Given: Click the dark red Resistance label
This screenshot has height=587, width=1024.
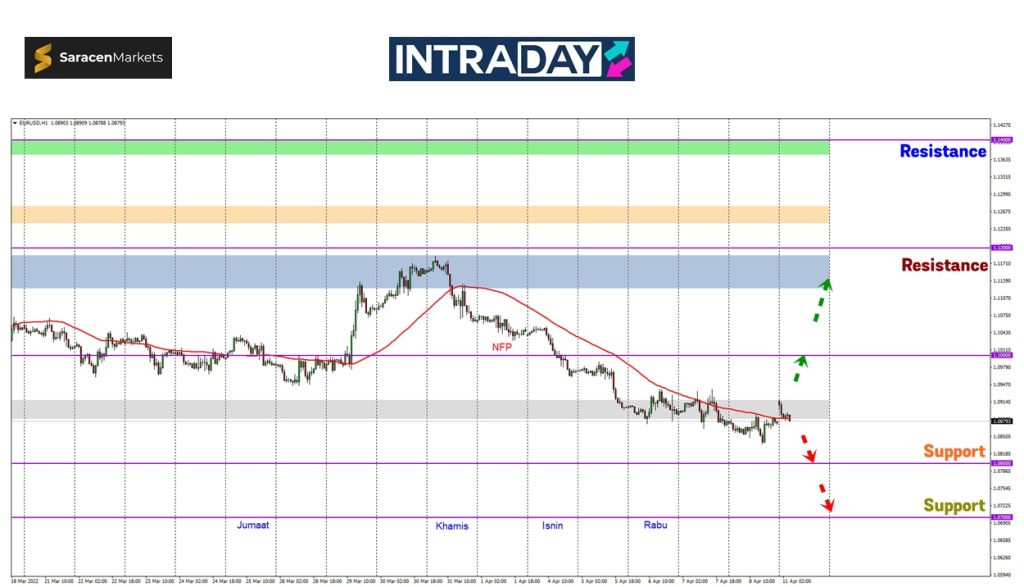Looking at the screenshot, I should tap(944, 265).
